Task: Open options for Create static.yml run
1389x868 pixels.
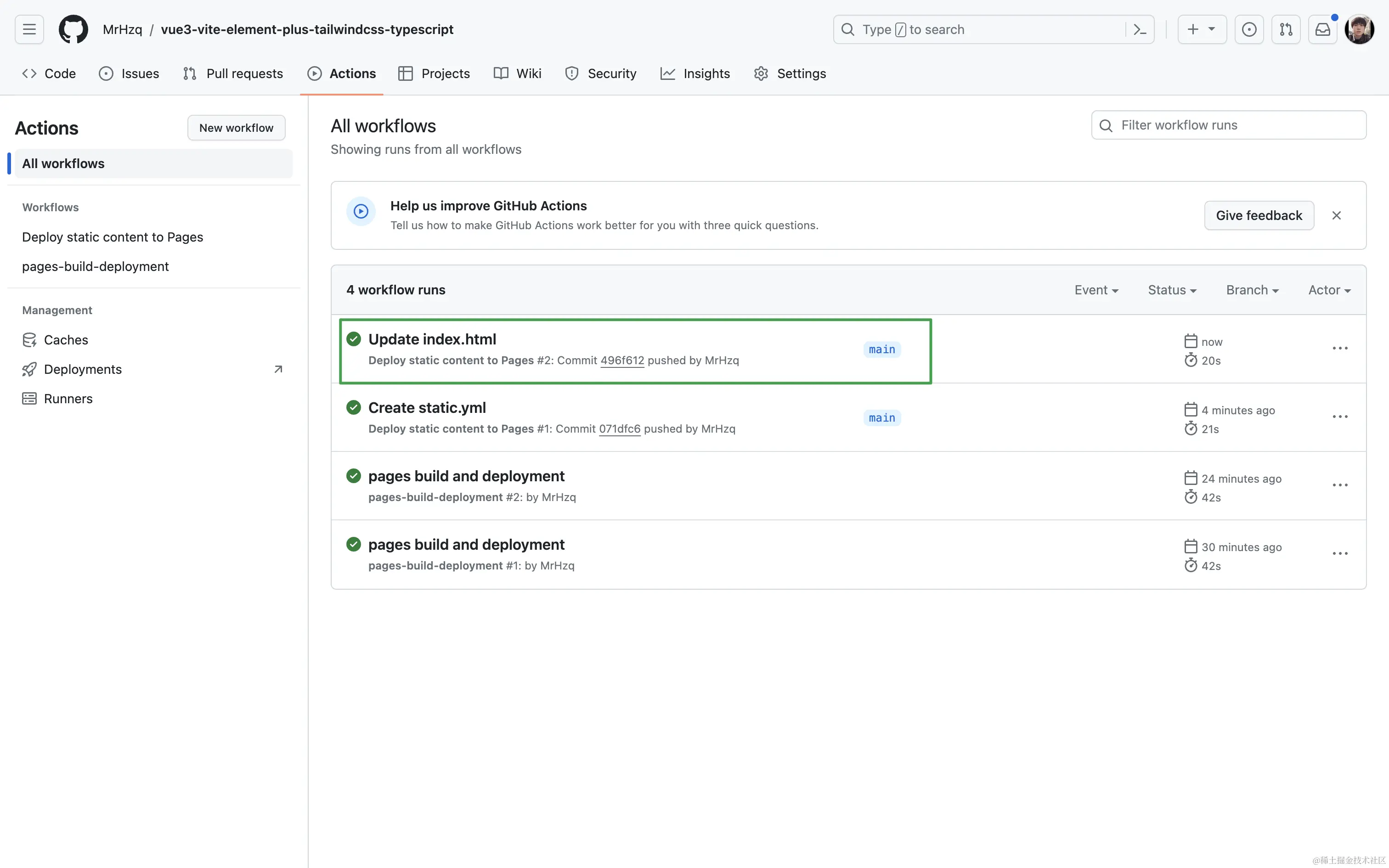Action: 1340,417
